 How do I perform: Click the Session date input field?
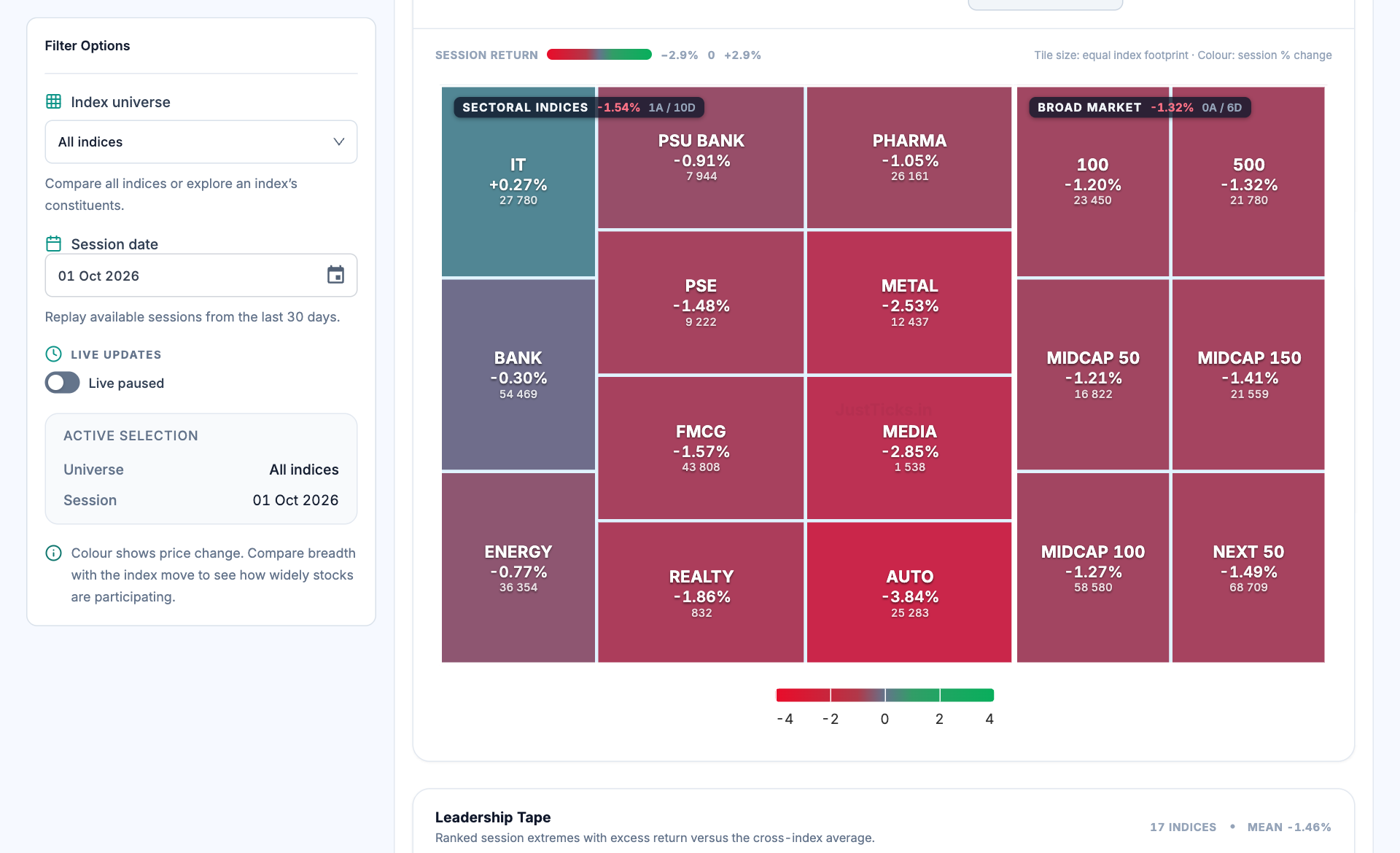[201, 276]
